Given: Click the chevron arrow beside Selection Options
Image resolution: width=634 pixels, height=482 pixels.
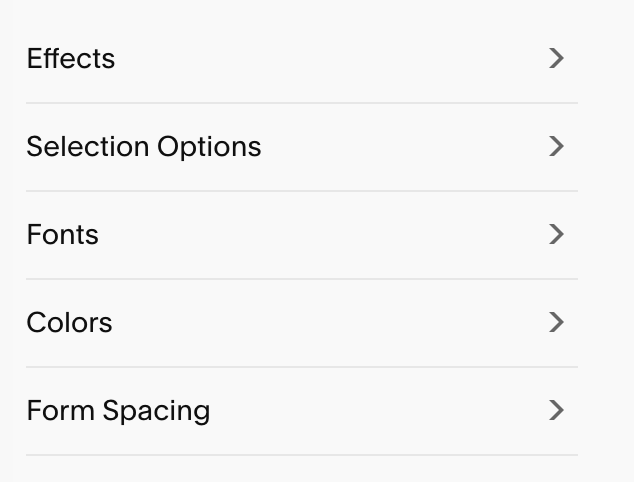Looking at the screenshot, I should point(556,146).
